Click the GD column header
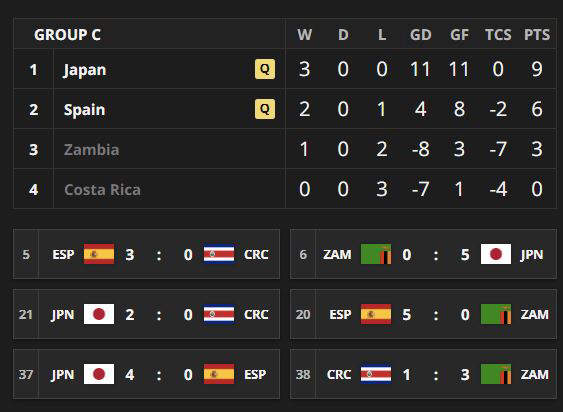This screenshot has height=412, width=563. [x=421, y=35]
